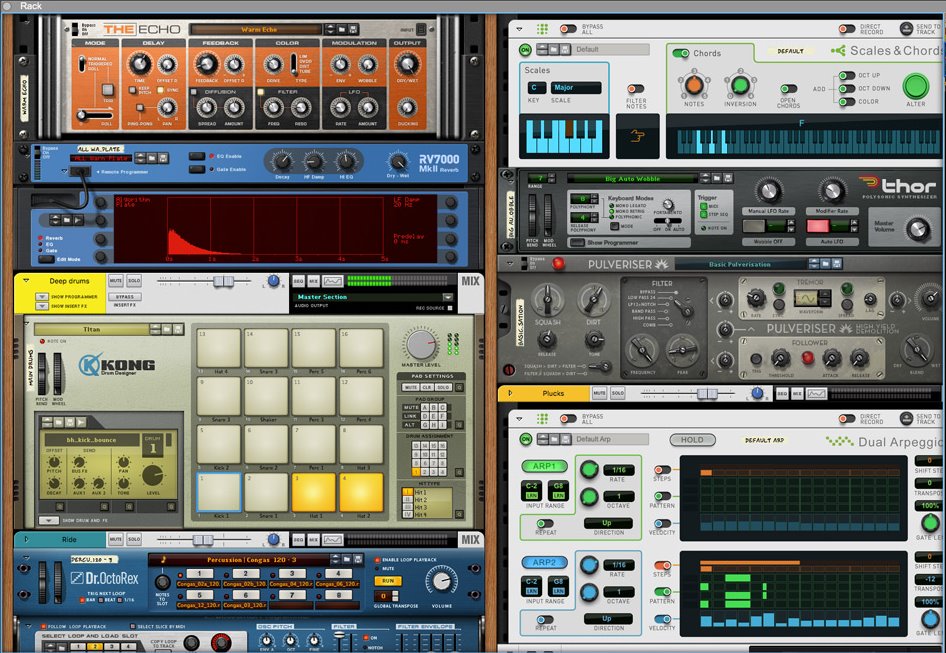Toggle Repeat switch for ARP1

[x=546, y=522]
